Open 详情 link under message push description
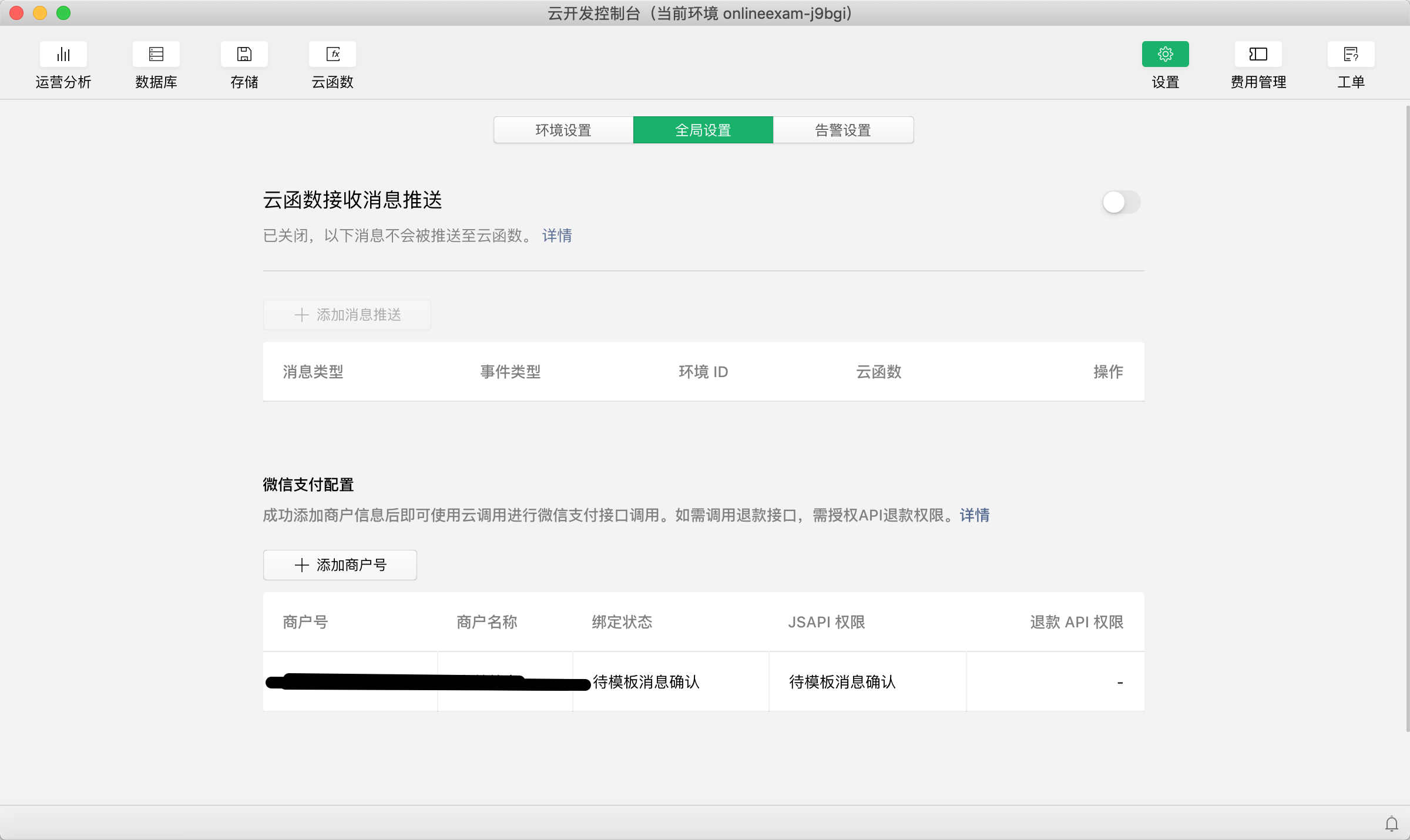The height and width of the screenshot is (840, 1410). (x=557, y=236)
